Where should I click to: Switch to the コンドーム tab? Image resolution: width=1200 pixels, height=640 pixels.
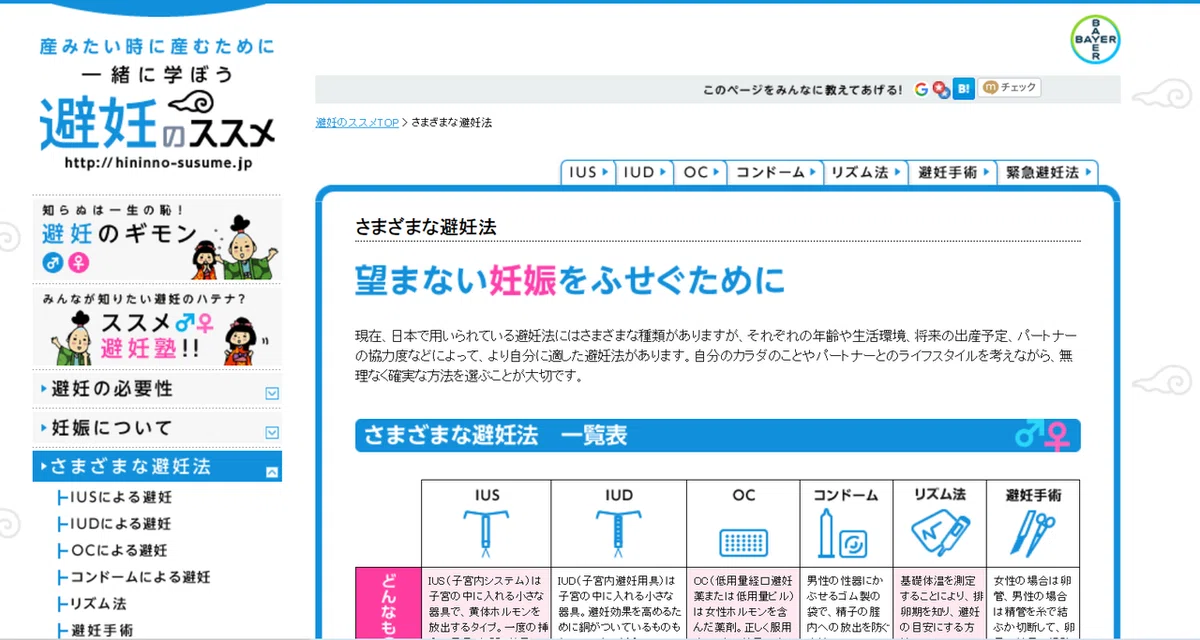pyautogui.click(x=776, y=172)
